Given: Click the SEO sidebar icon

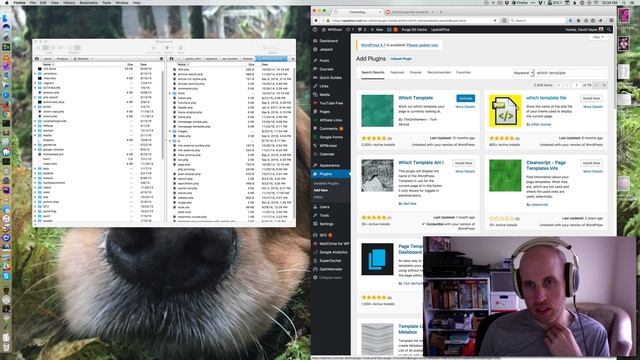Looking at the screenshot, I should pyautogui.click(x=315, y=235).
